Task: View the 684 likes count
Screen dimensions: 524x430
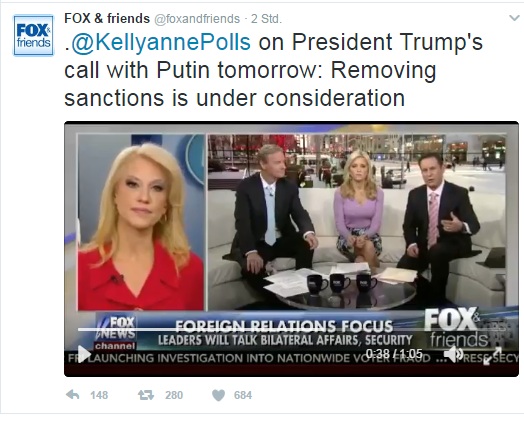Action: 243,395
